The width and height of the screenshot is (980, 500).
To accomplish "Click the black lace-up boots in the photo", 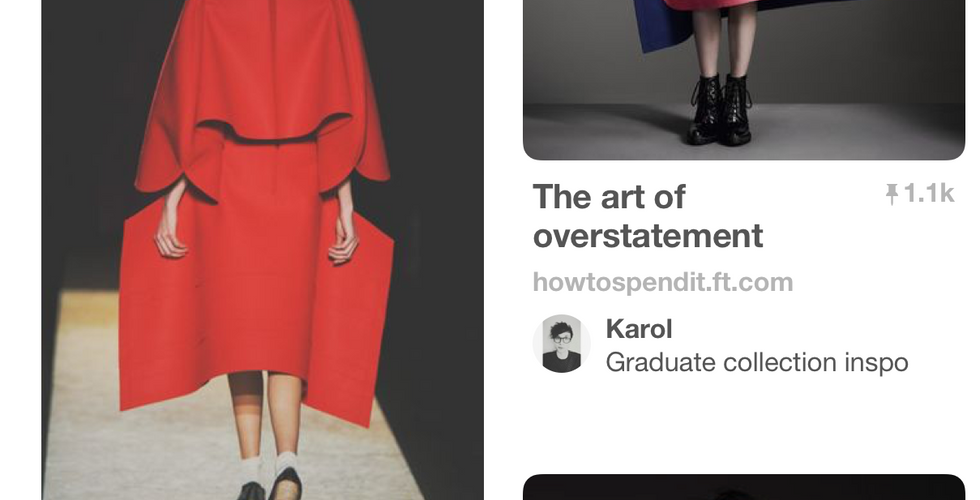I will click(x=720, y=110).
